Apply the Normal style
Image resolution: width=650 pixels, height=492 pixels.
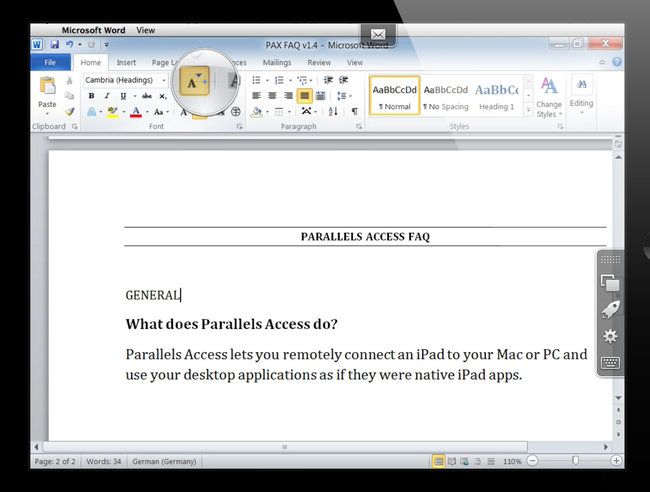(394, 96)
